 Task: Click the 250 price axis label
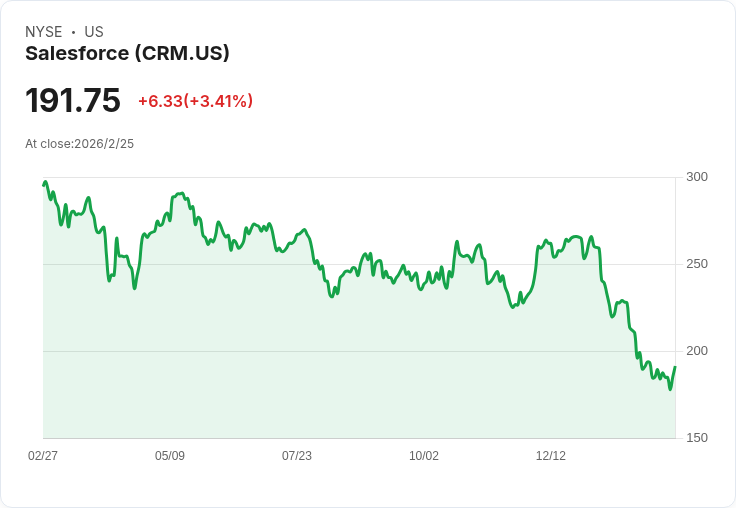[x=697, y=264]
